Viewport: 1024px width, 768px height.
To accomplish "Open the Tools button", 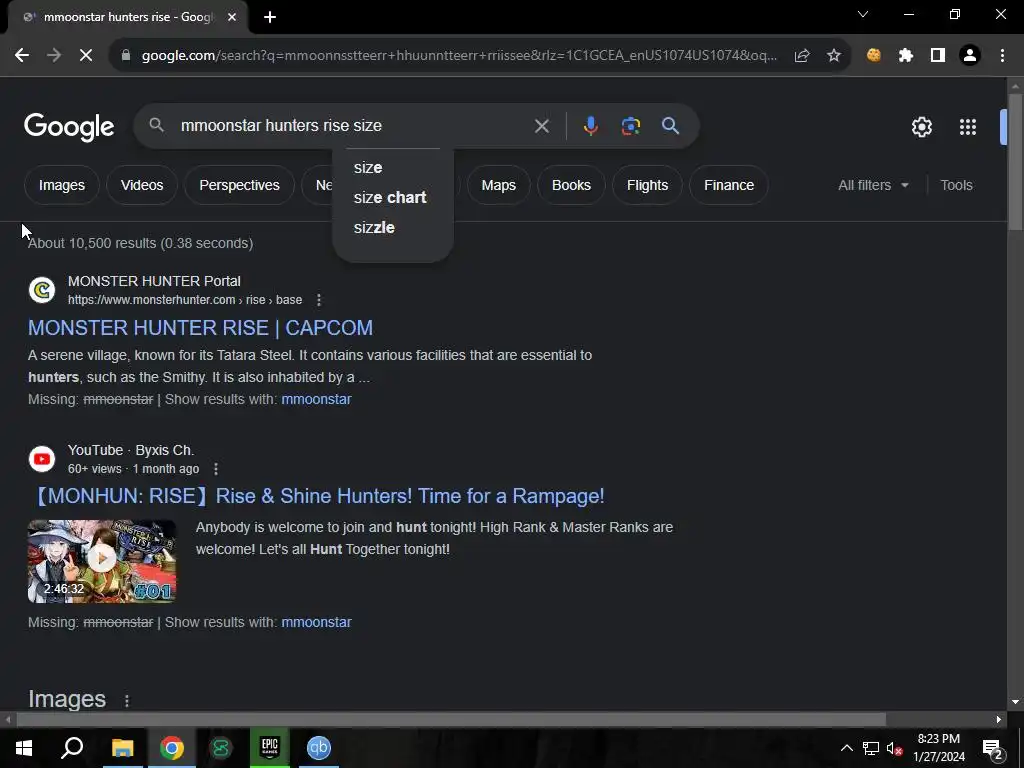I will tap(956, 185).
